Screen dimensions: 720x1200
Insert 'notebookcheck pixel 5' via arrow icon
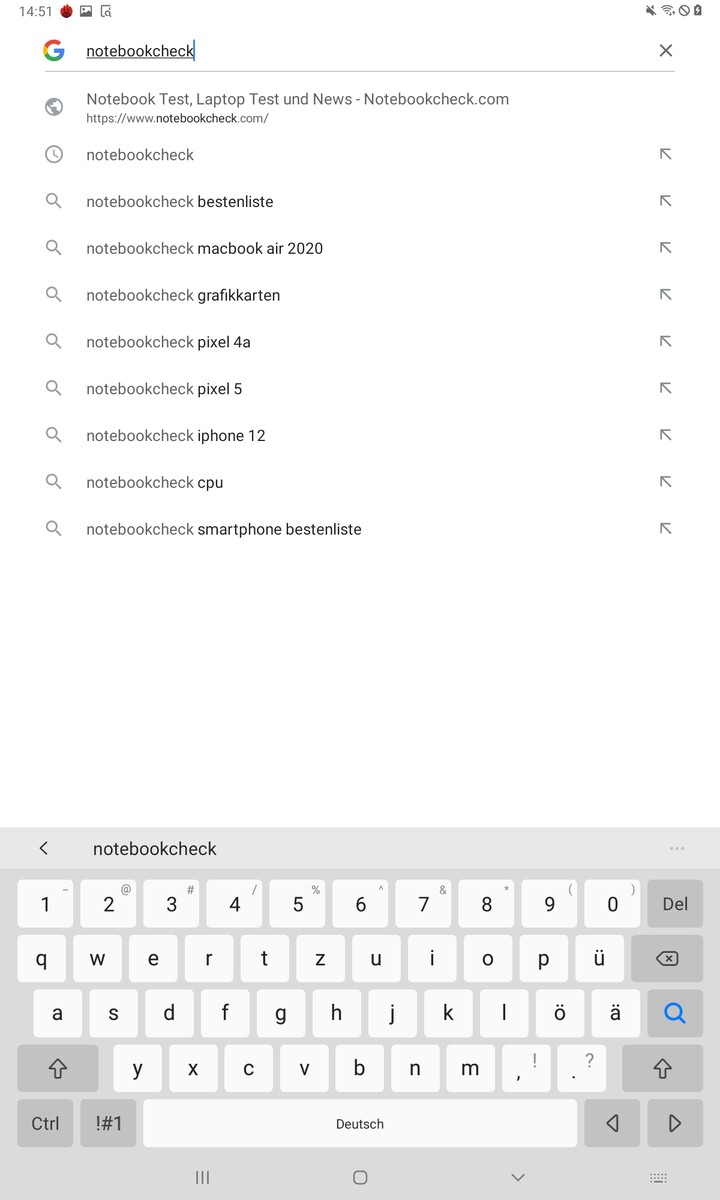click(665, 388)
